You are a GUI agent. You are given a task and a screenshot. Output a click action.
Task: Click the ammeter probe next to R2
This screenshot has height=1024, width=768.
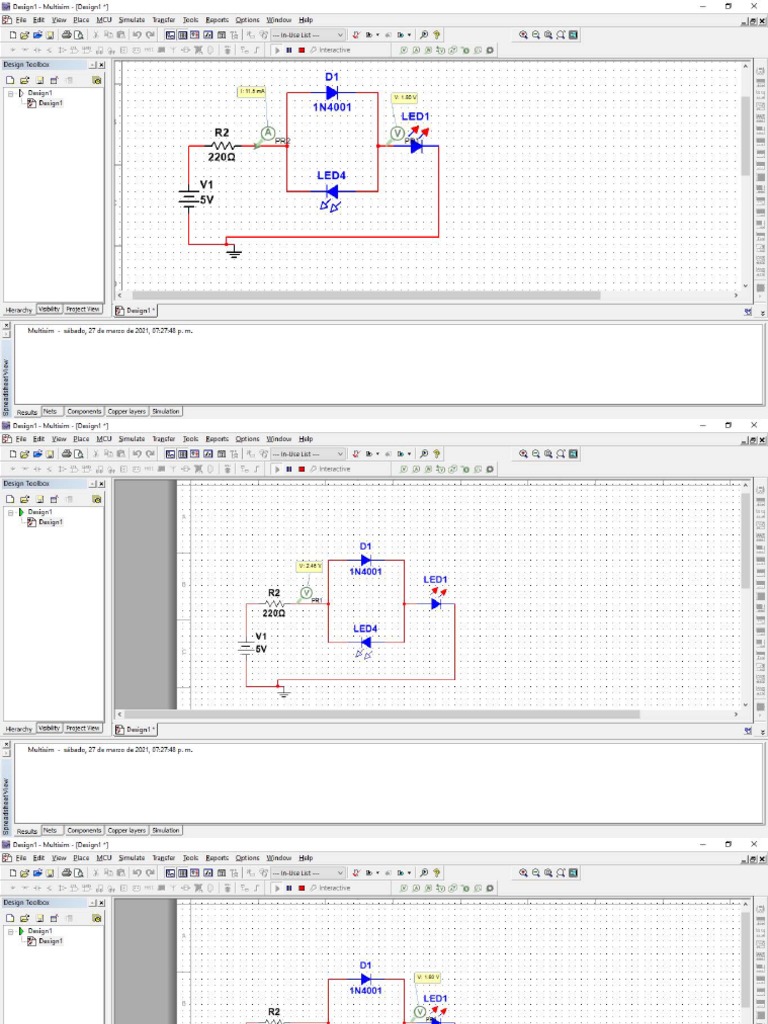tap(268, 133)
